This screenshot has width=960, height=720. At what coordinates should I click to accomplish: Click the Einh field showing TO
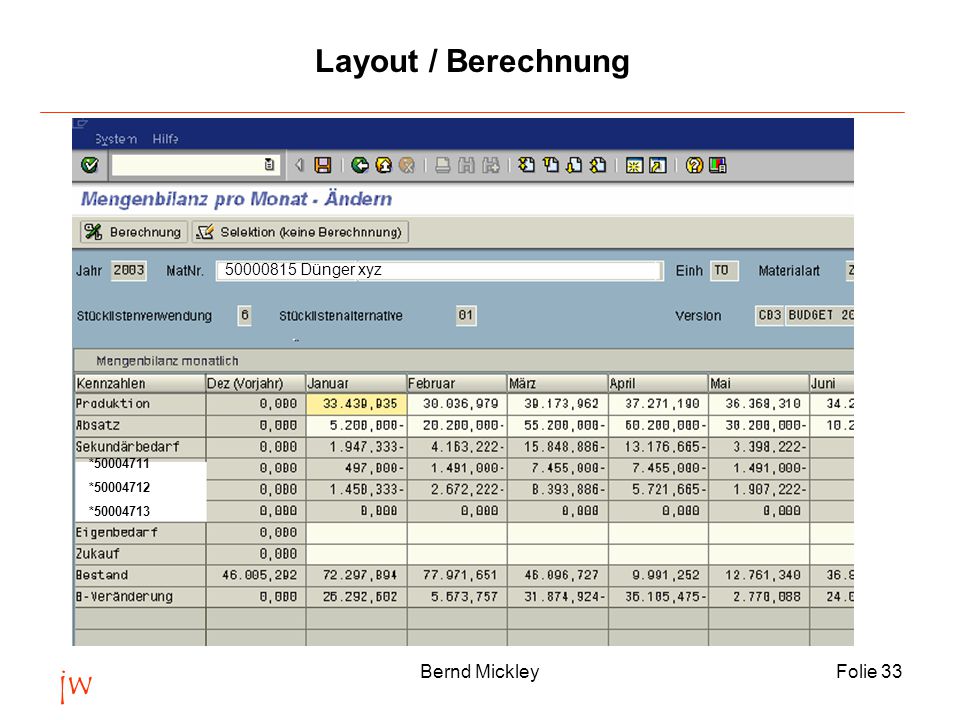tap(724, 271)
